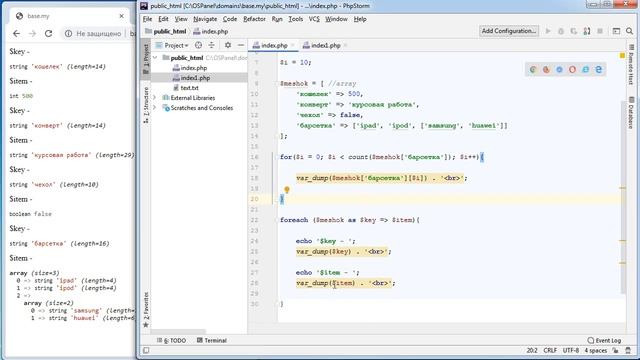This screenshot has width=640, height=360.
Task: Click the yellow lightbulb intention icon
Action: tap(287, 189)
